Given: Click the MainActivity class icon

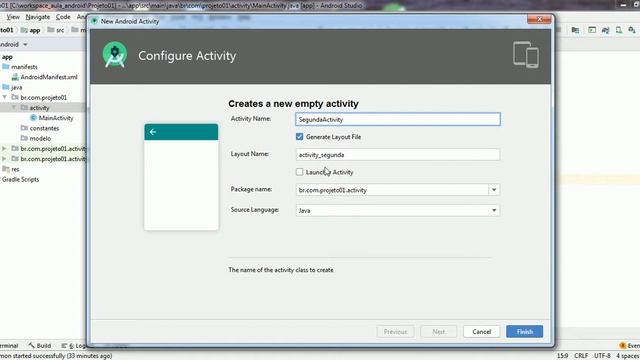Looking at the screenshot, I should click(x=33, y=118).
